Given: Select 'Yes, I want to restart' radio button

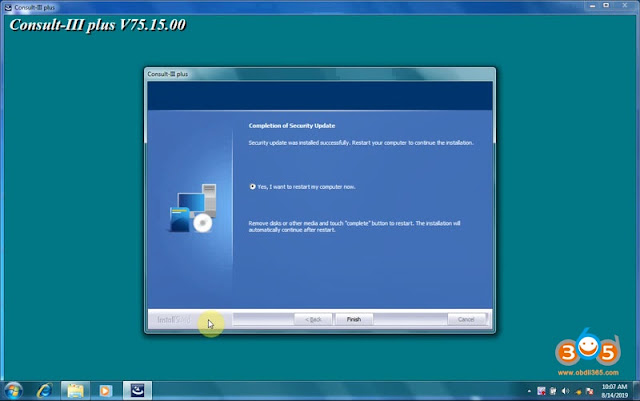Looking at the screenshot, I should point(253,187).
